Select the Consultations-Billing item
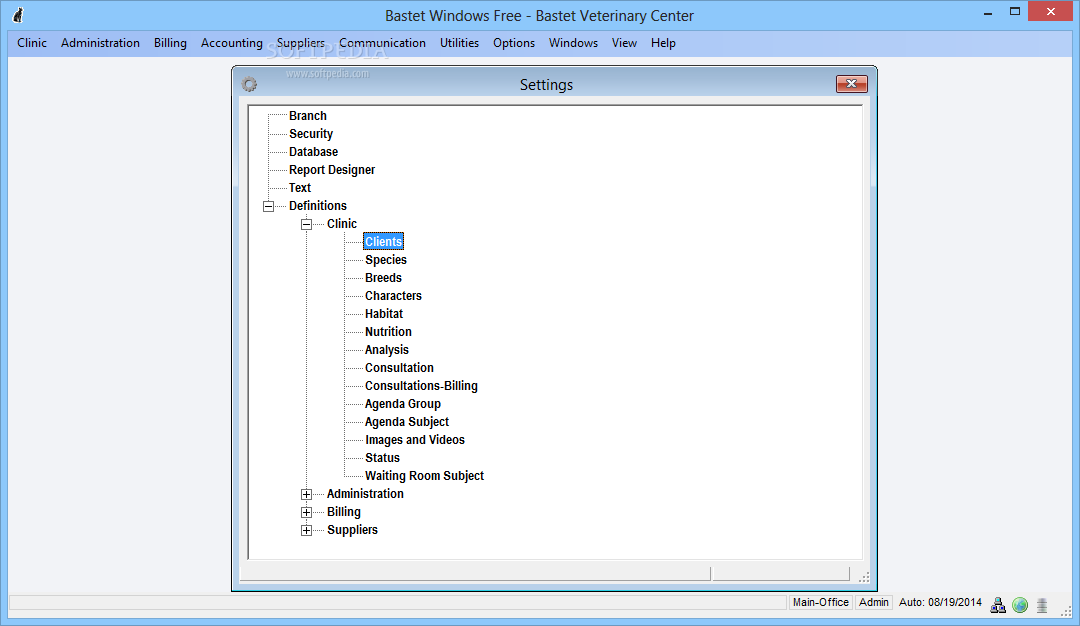The height and width of the screenshot is (626, 1080). [x=422, y=386]
